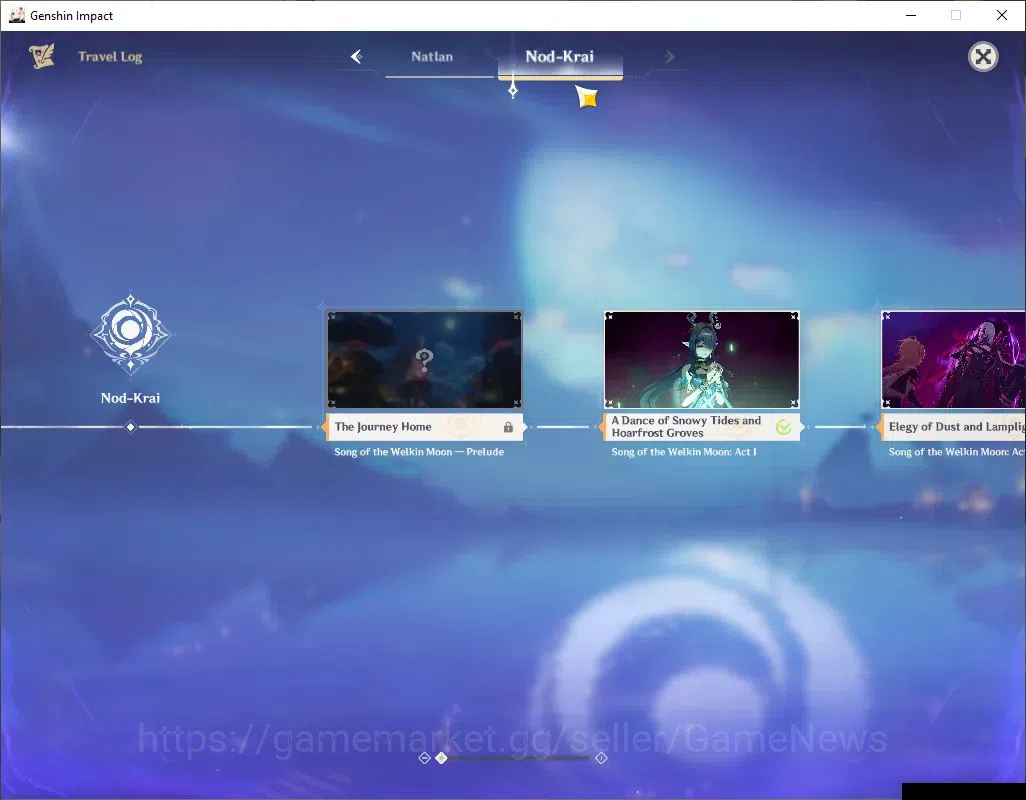
Task: Select A Dance of Snowy Tides and Hoarfrost Groves label
Action: click(x=686, y=426)
